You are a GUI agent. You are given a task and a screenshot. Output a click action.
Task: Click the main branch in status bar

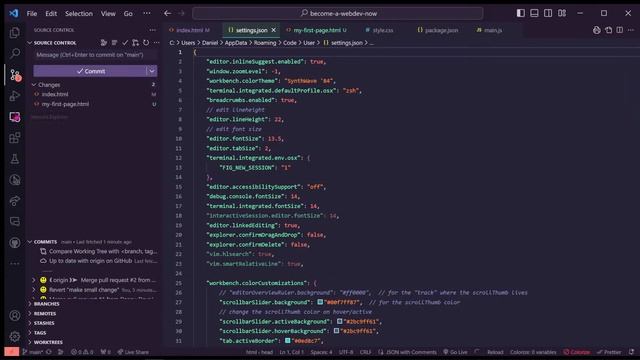click(x=33, y=352)
